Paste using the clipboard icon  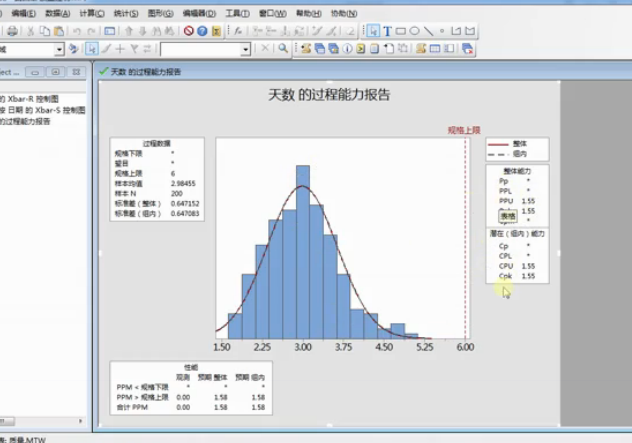tap(59, 31)
